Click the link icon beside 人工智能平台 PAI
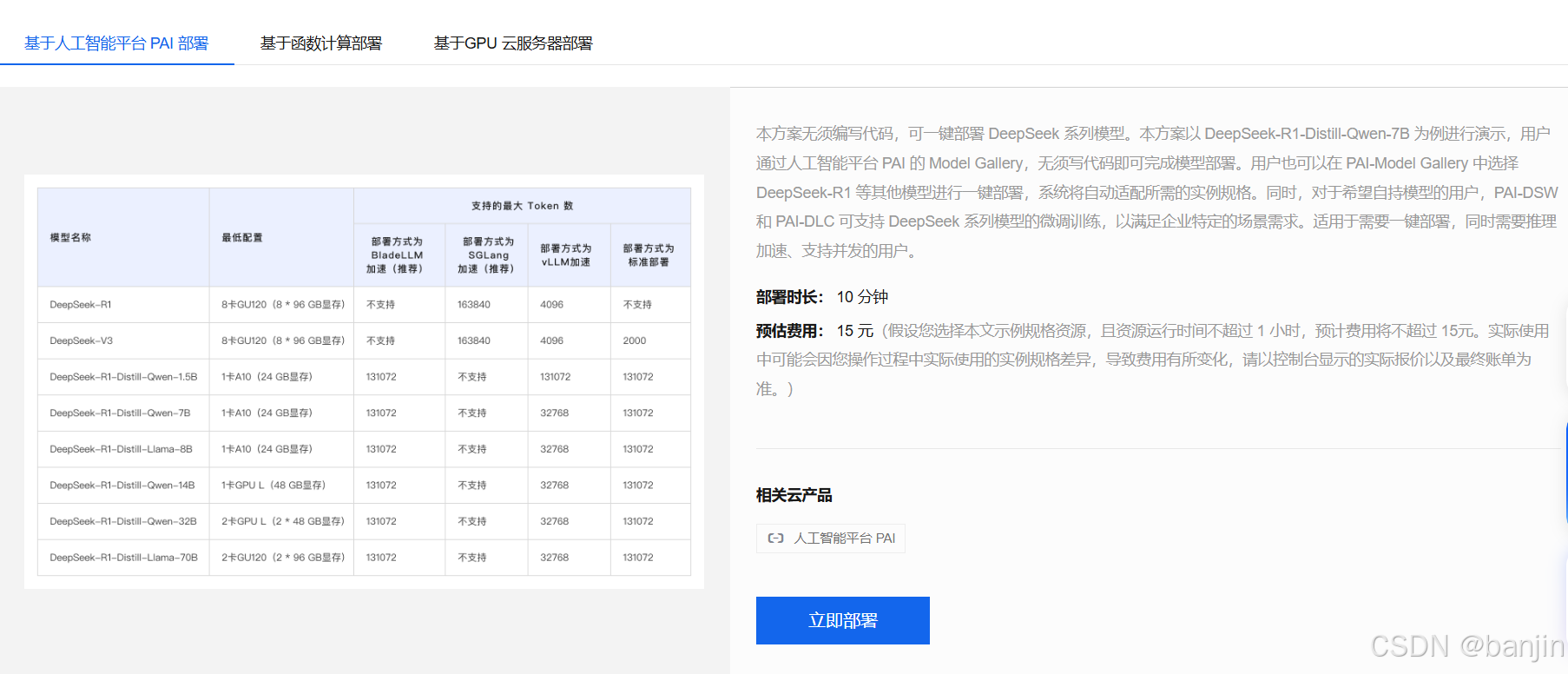Viewport: 1568px width, 674px height. coord(776,539)
